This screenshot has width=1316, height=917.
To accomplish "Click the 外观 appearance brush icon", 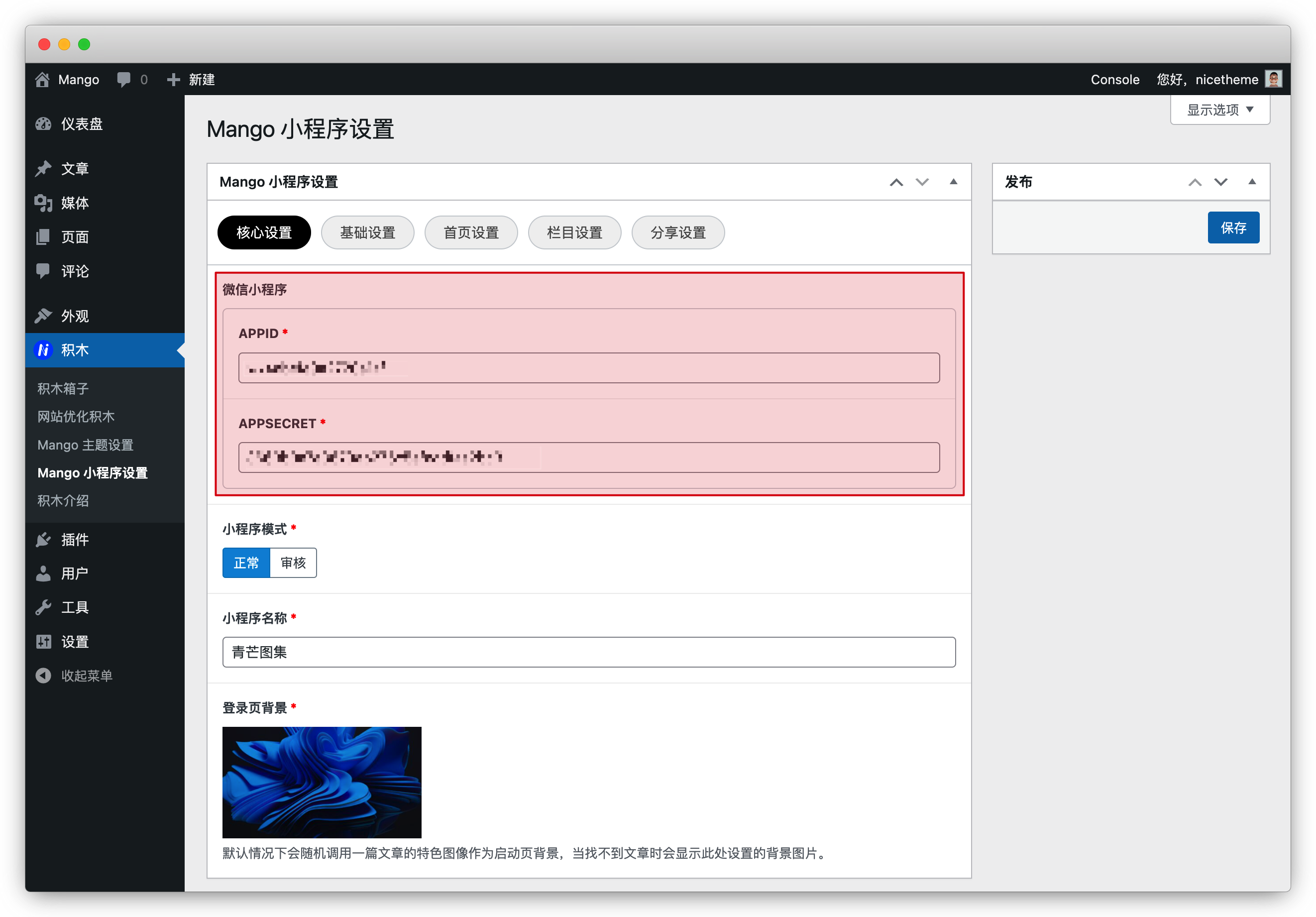I will coord(44,316).
